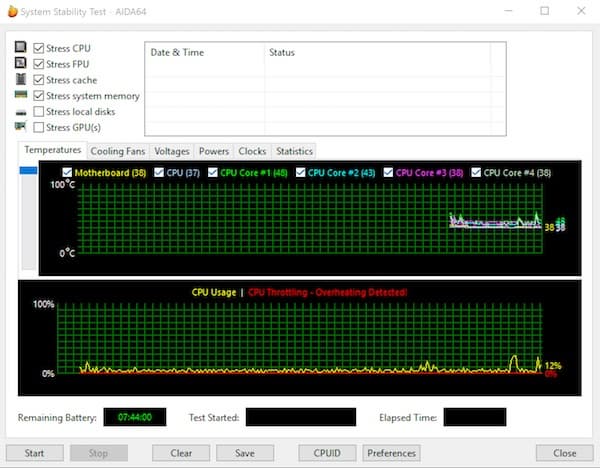Switch to the Temperatures tab
This screenshot has width=600, height=468.
(x=53, y=150)
